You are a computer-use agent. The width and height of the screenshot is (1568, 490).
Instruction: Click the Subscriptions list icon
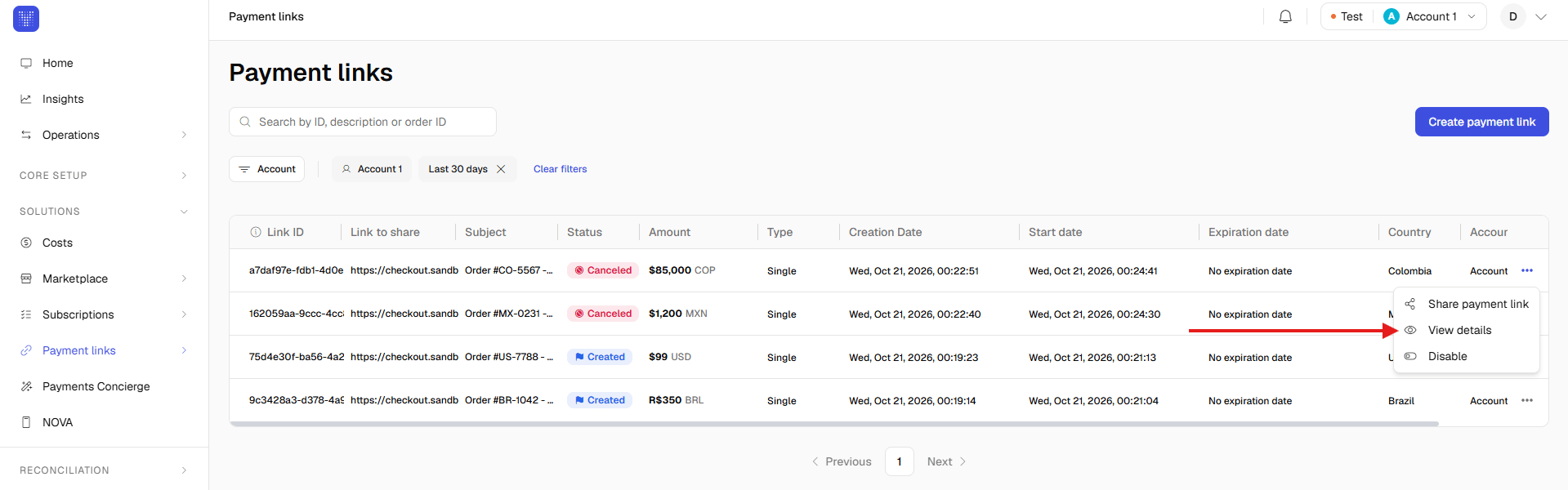click(x=26, y=314)
